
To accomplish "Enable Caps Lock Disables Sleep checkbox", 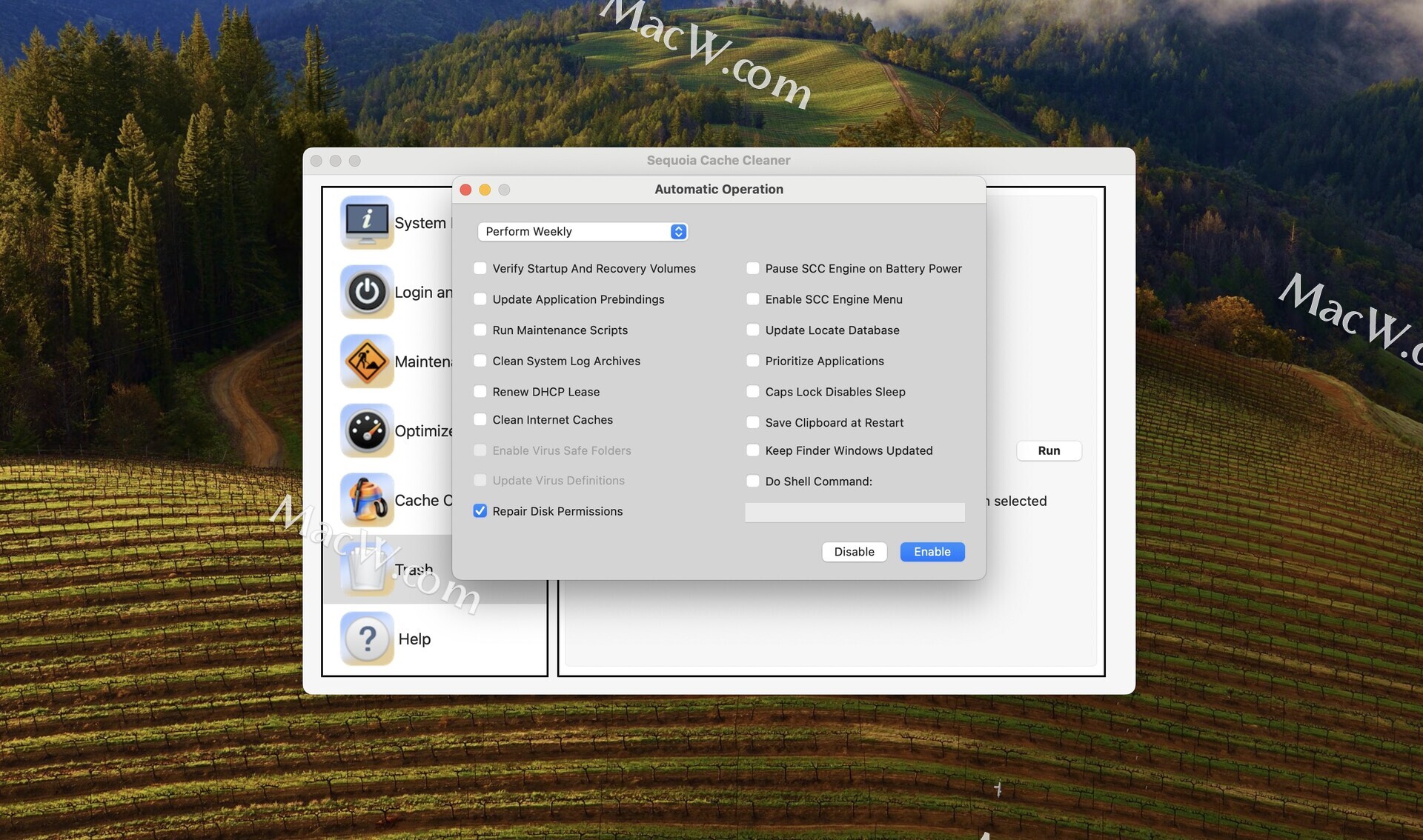I will coord(753,392).
